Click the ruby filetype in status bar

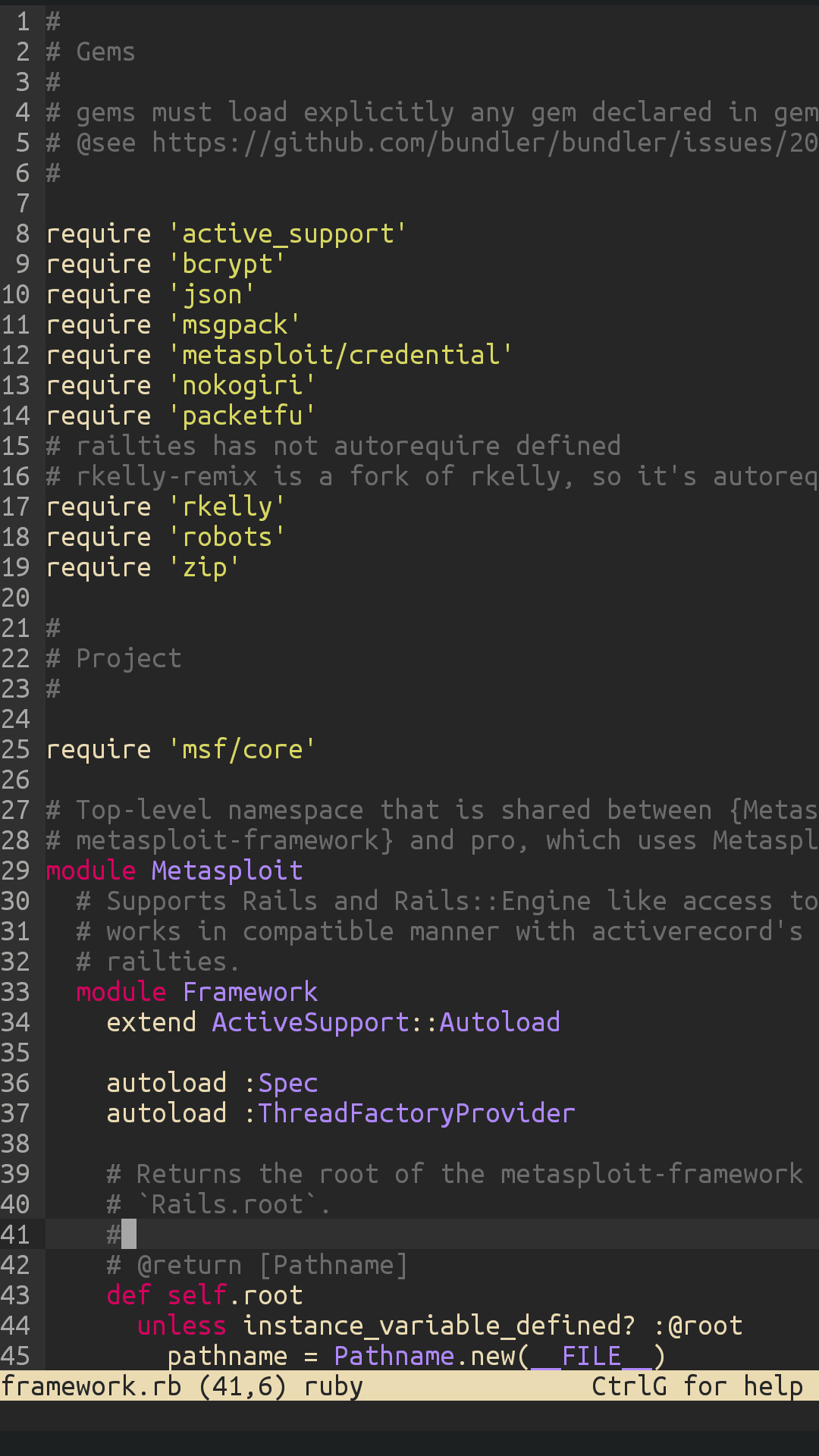coord(334,1386)
